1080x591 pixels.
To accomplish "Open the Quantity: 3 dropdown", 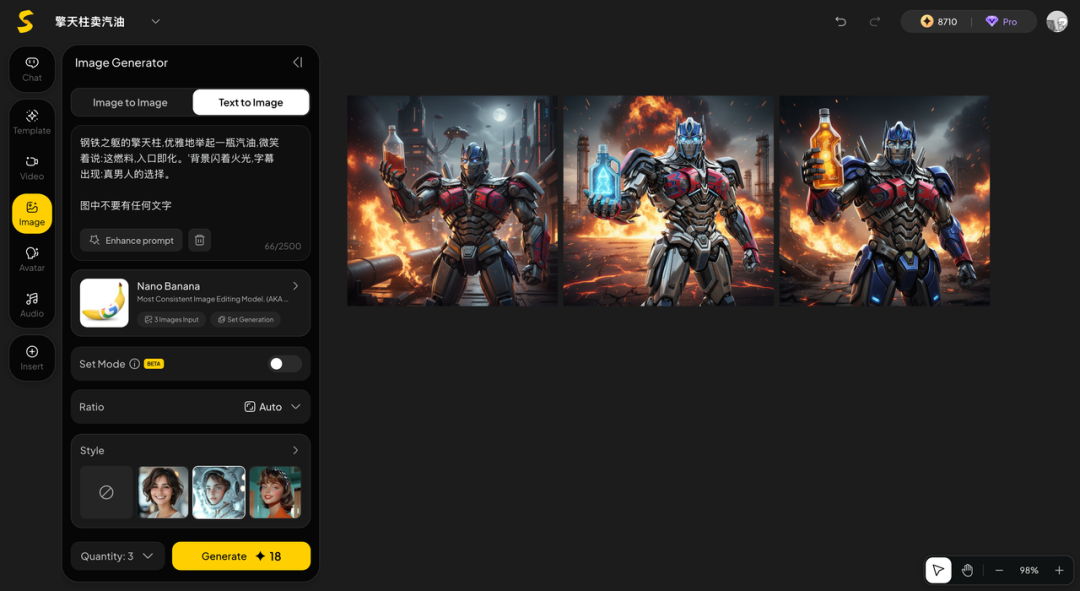I will click(118, 556).
